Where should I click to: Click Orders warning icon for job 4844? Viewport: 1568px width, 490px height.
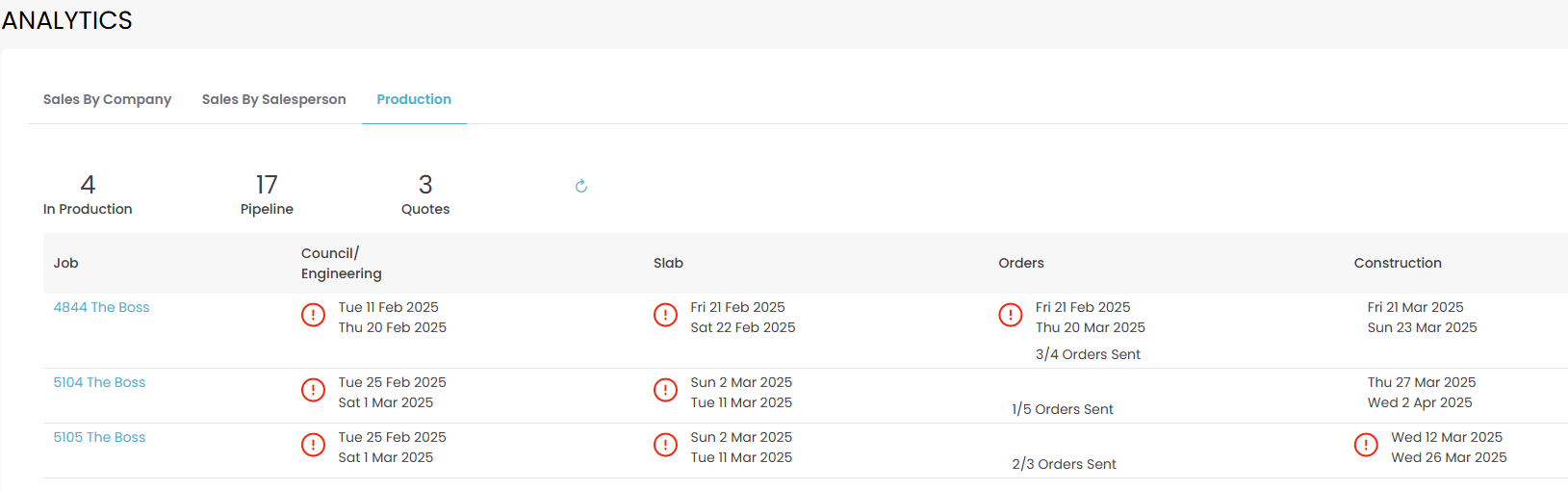click(1010, 316)
